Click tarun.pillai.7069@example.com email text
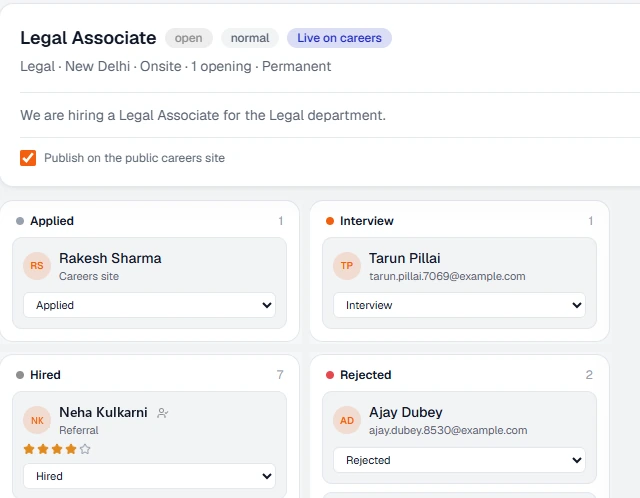 tap(447, 276)
